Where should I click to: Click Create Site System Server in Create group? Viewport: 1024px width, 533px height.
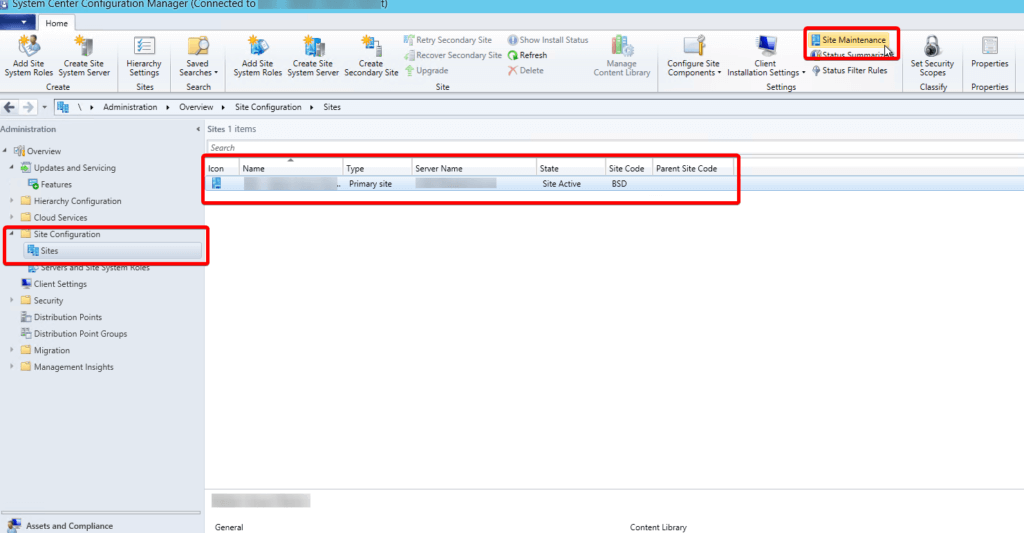(x=84, y=56)
